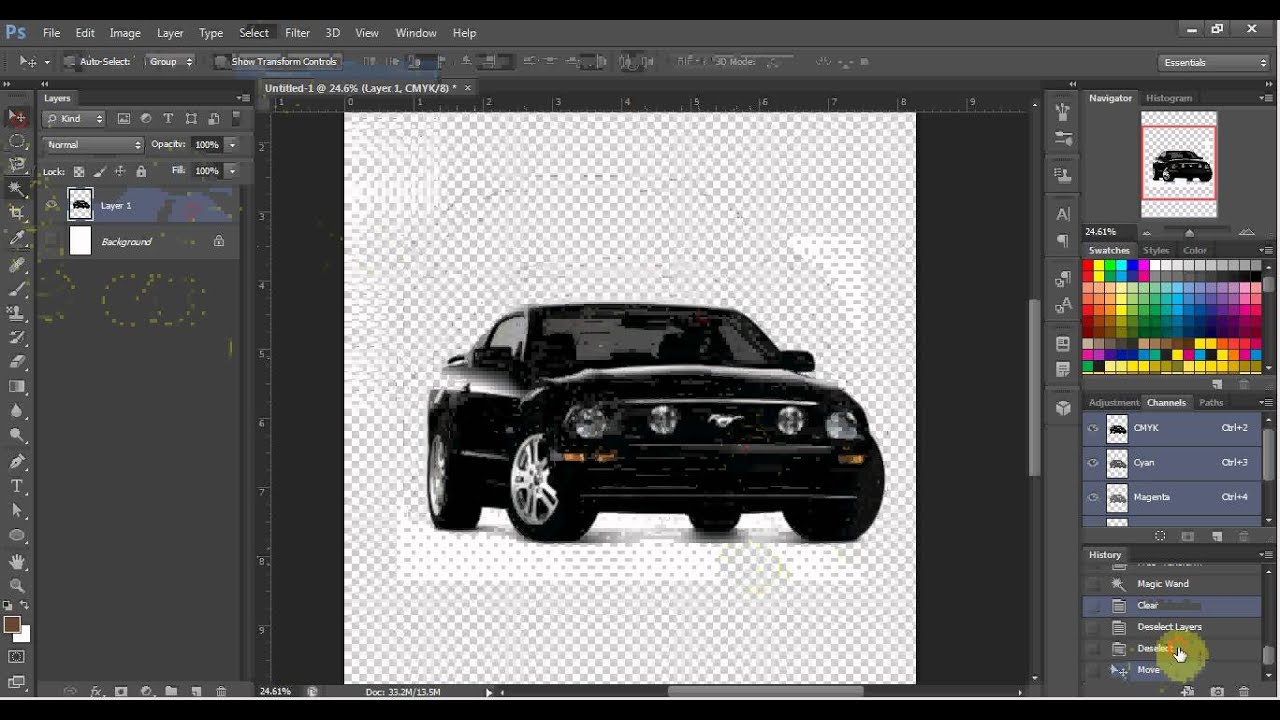Select the Crop tool
The width and height of the screenshot is (1280, 720).
pos(17,213)
